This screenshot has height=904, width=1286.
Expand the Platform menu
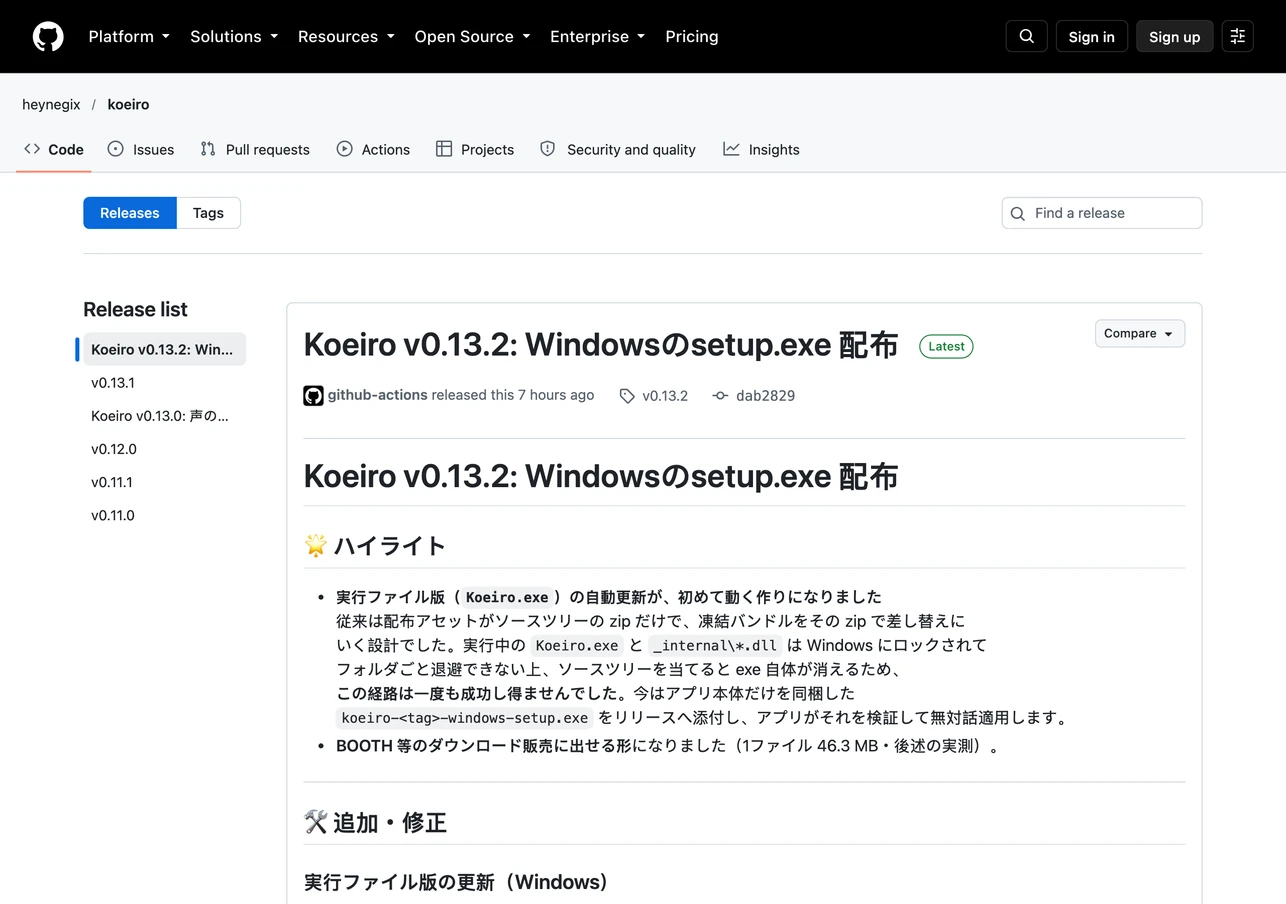(x=129, y=36)
